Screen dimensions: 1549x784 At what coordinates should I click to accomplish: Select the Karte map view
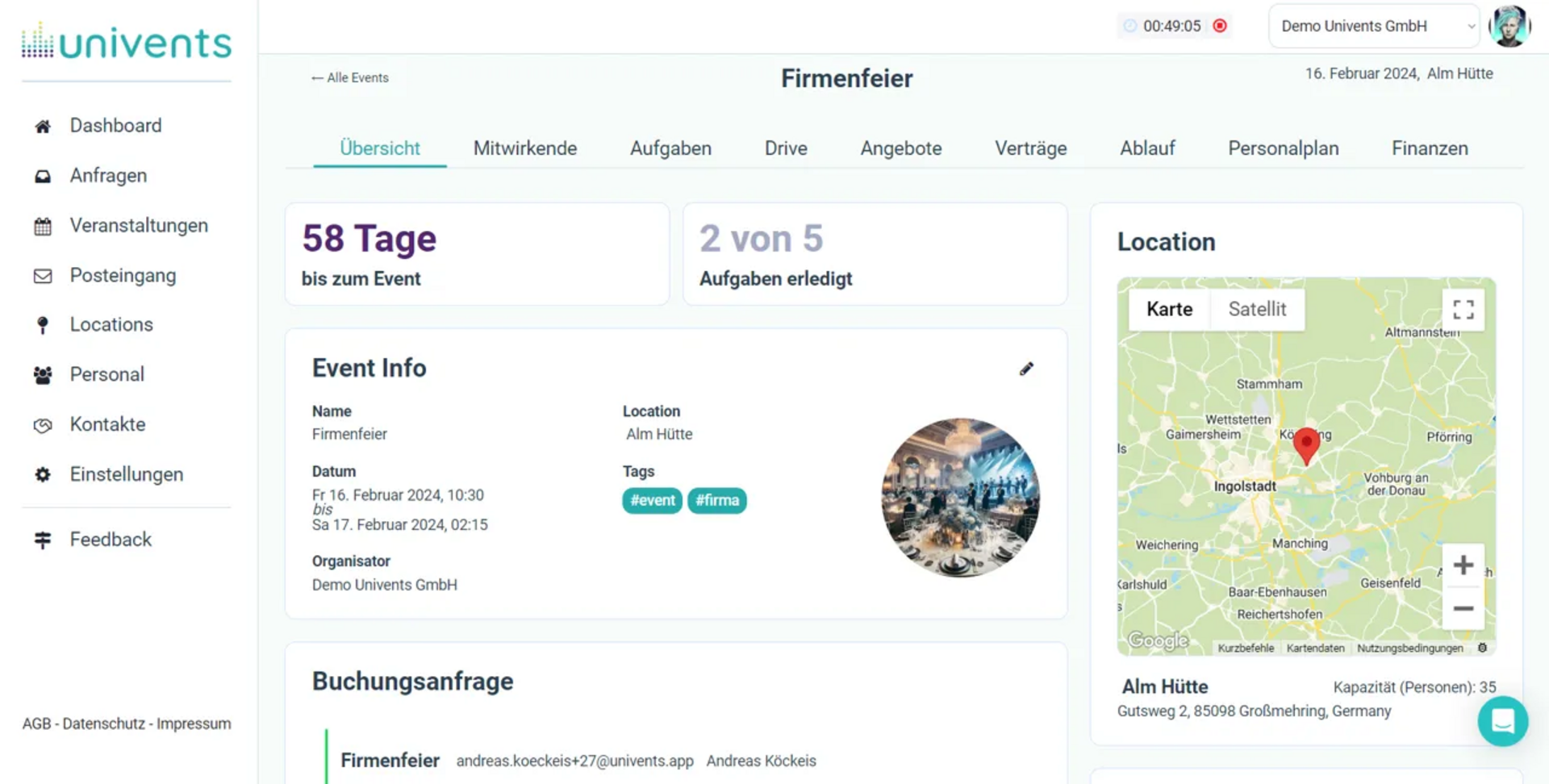(x=1169, y=309)
